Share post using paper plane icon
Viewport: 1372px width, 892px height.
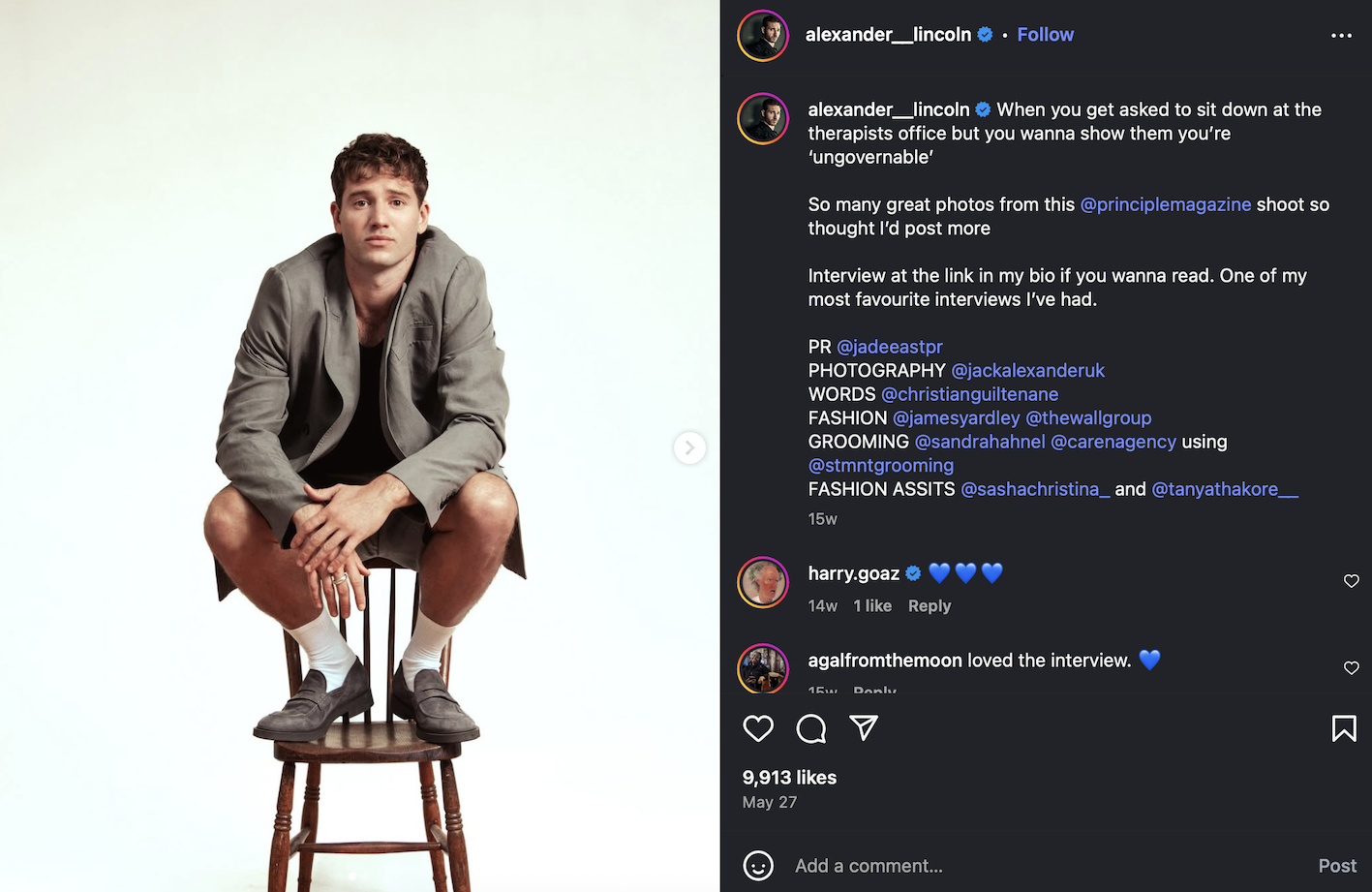864,728
